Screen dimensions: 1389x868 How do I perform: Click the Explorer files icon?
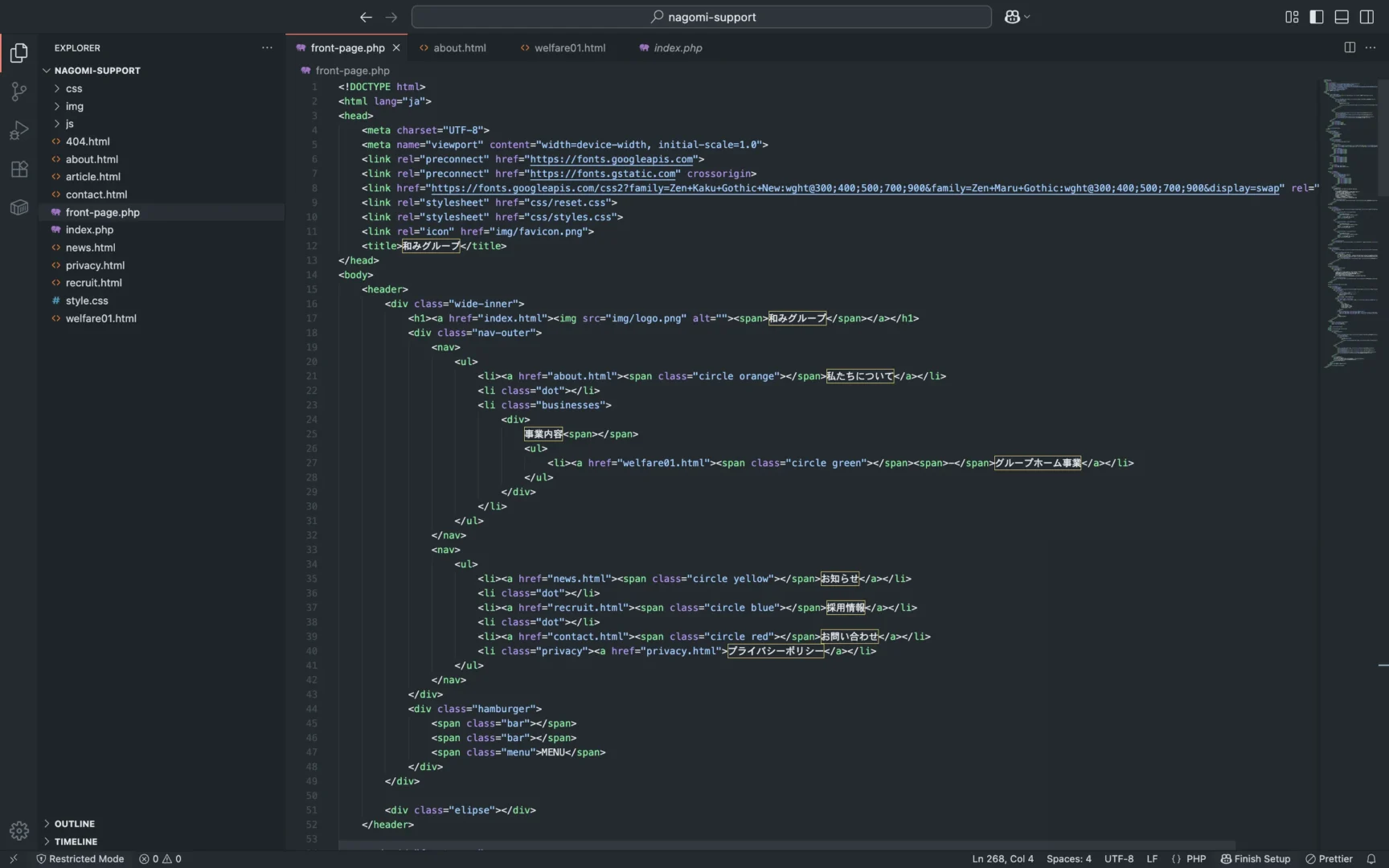[18, 53]
